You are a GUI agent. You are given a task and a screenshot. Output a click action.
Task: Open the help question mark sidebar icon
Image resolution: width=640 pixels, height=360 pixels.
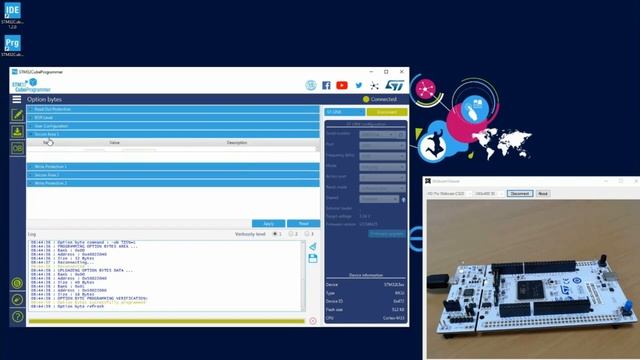[x=17, y=316]
